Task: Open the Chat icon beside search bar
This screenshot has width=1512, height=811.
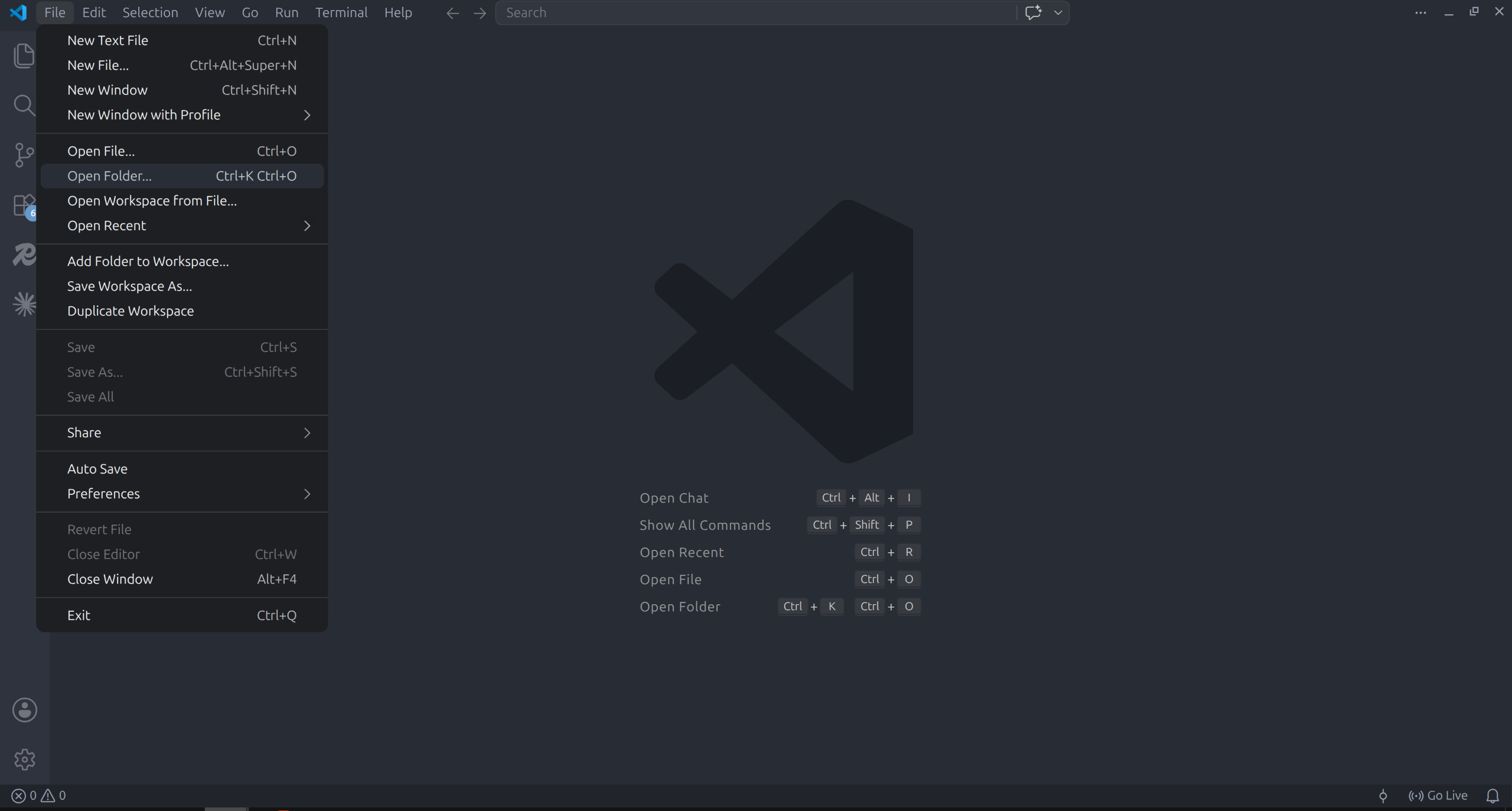Action: tap(1033, 12)
